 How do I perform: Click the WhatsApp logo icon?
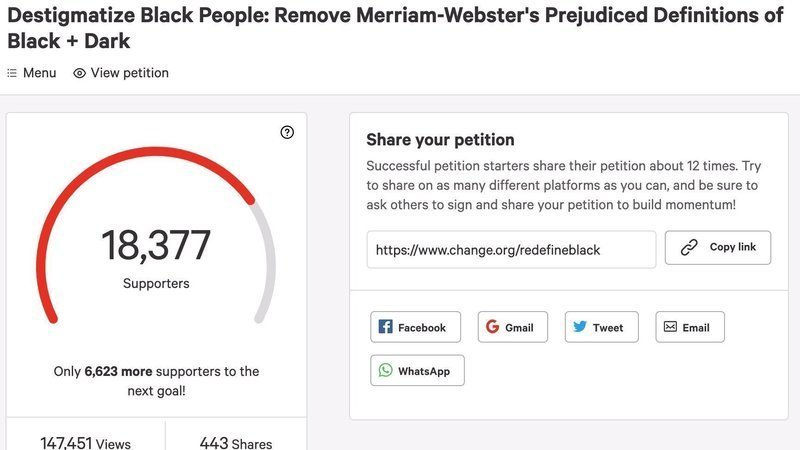[385, 371]
